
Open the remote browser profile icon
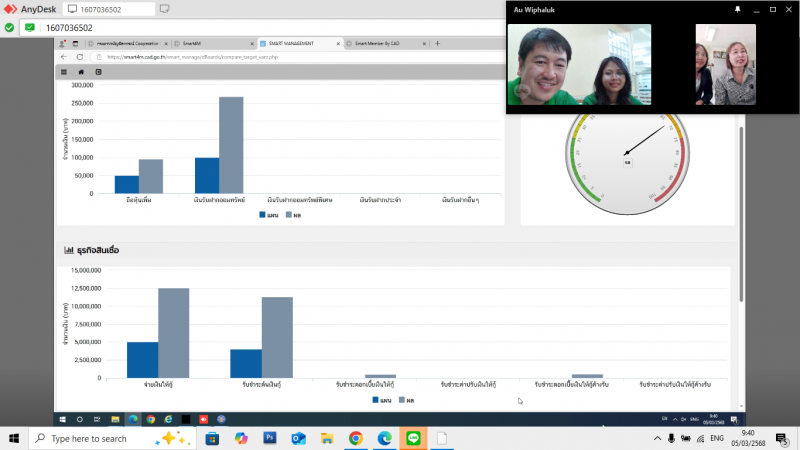click(62, 43)
